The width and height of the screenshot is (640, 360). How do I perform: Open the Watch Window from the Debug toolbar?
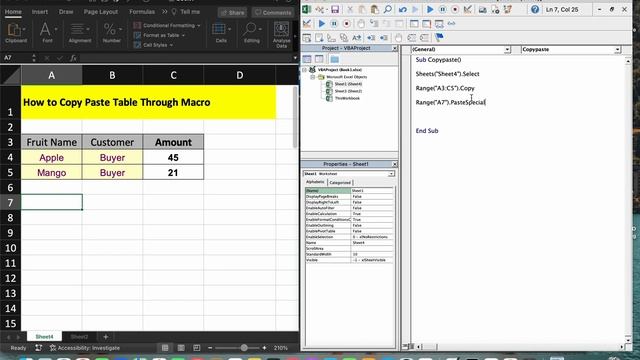click(439, 24)
